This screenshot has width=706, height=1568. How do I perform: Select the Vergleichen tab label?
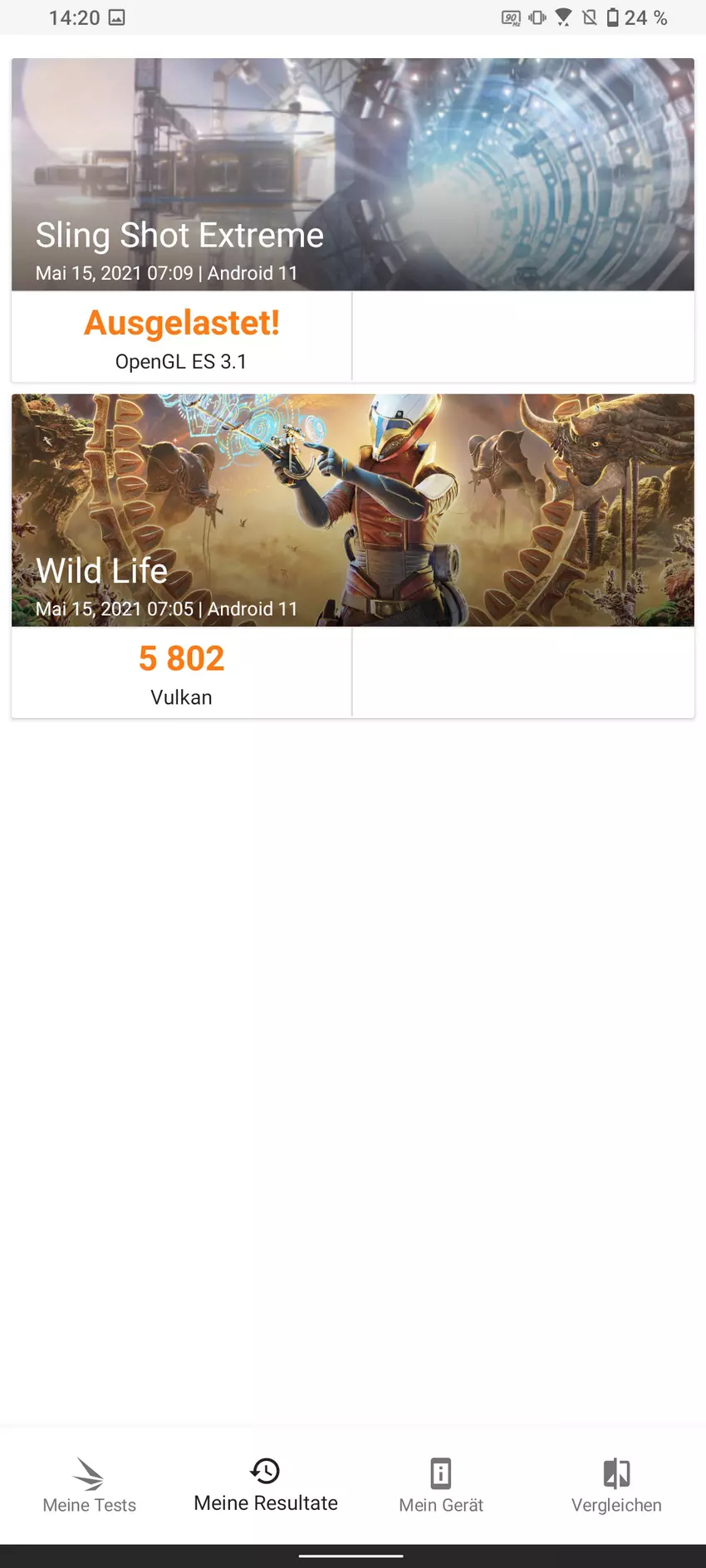pos(616,1505)
